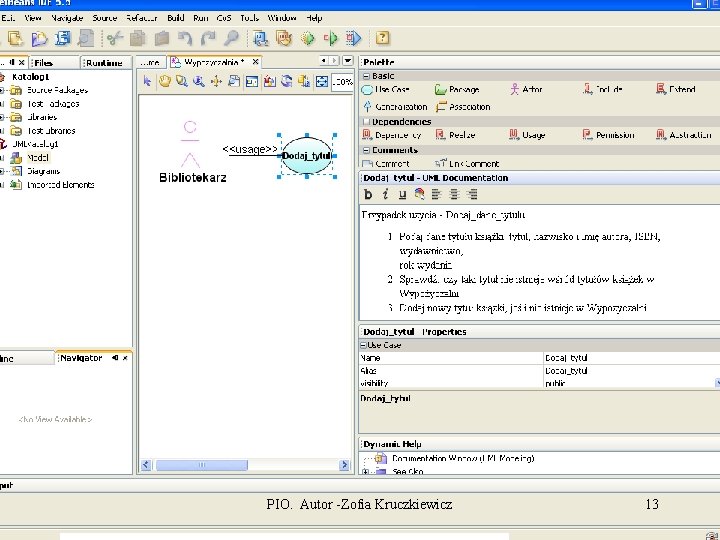This screenshot has width=720, height=540.
Task: Pick Use Case from the palette
Action: (385, 90)
